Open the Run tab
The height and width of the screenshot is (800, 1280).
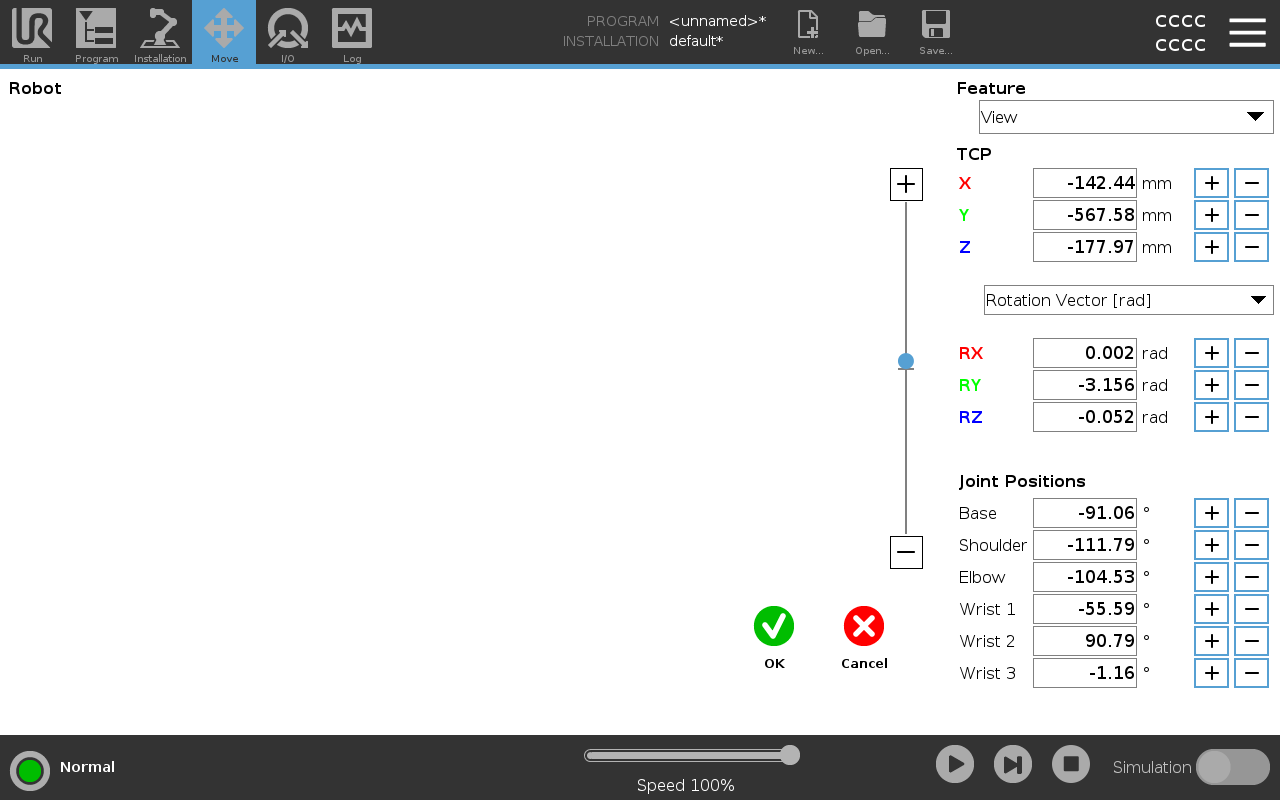tap(32, 32)
